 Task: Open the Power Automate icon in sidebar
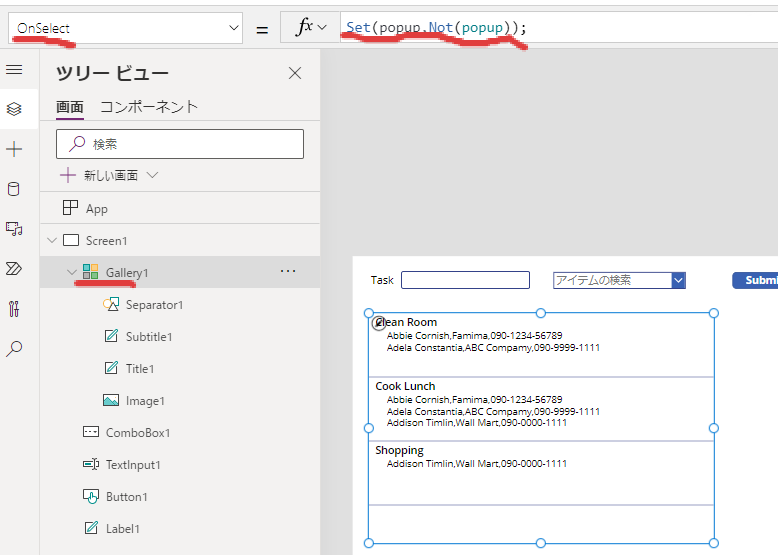tap(14, 268)
